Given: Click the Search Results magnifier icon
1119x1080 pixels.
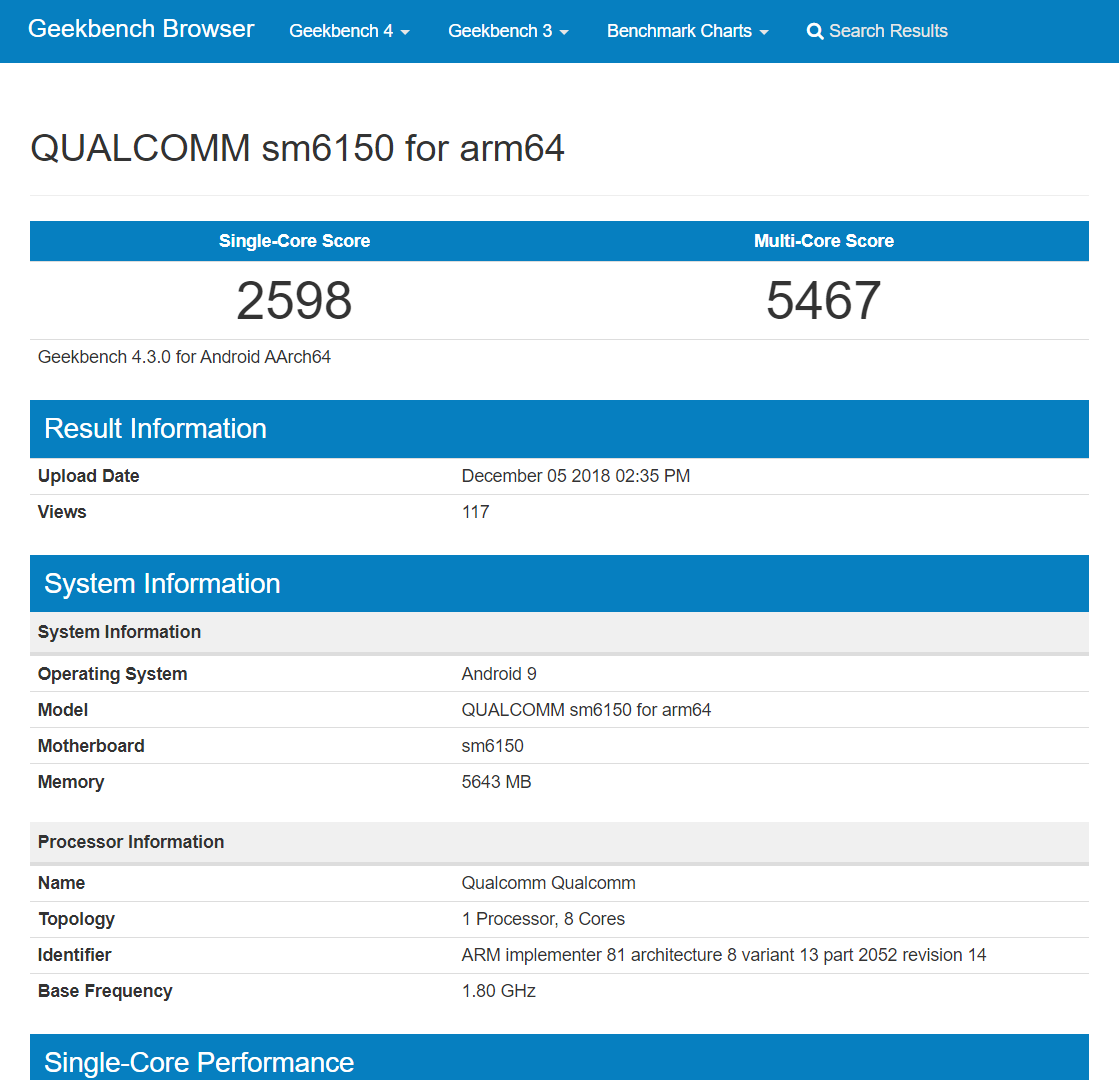Looking at the screenshot, I should [814, 31].
